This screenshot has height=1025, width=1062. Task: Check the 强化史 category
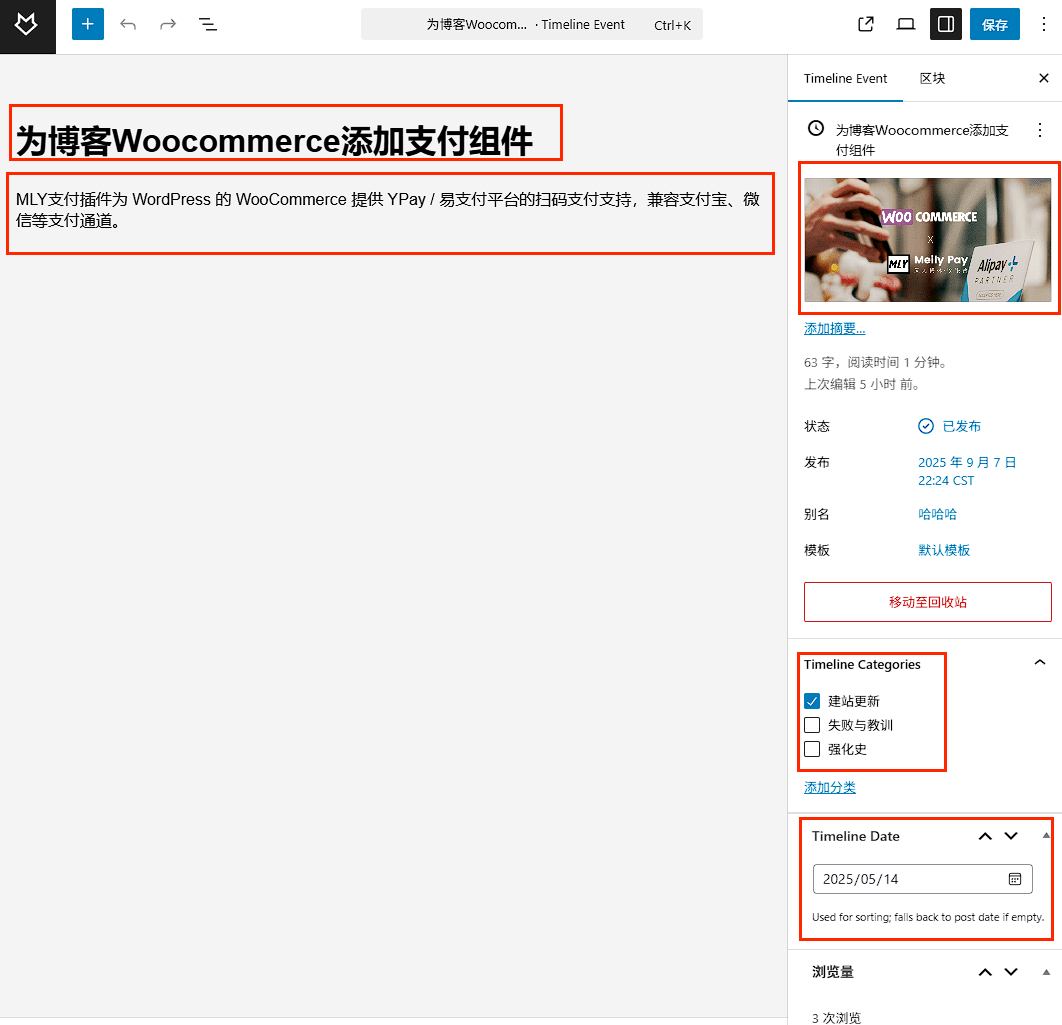coord(812,749)
